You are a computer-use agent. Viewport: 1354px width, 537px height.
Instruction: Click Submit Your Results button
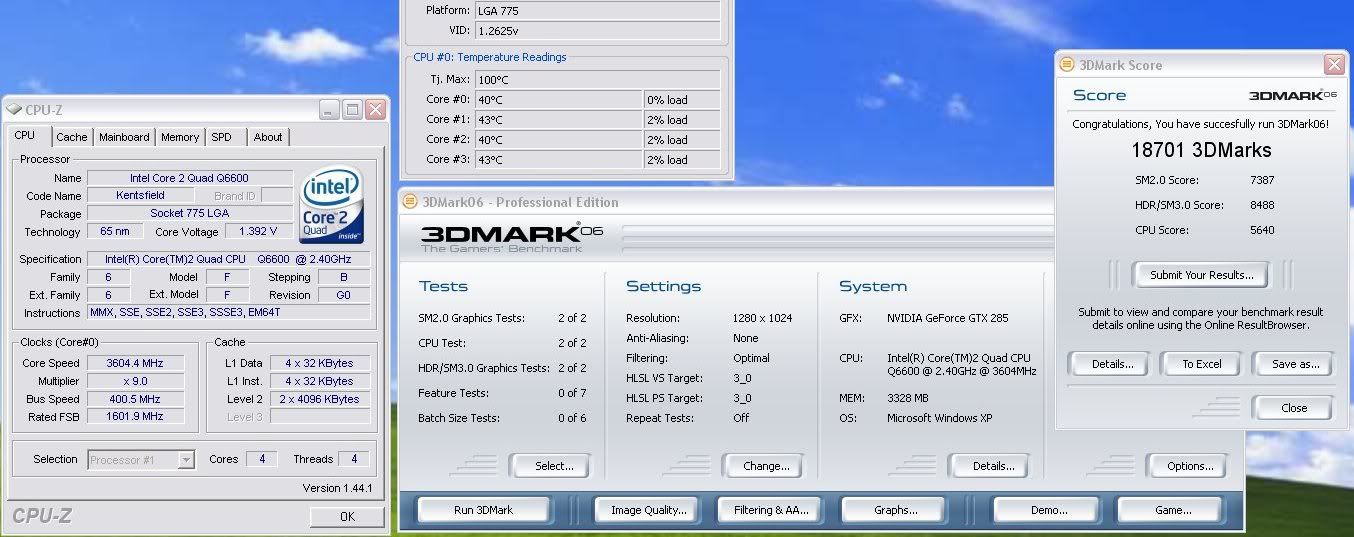pos(1201,275)
